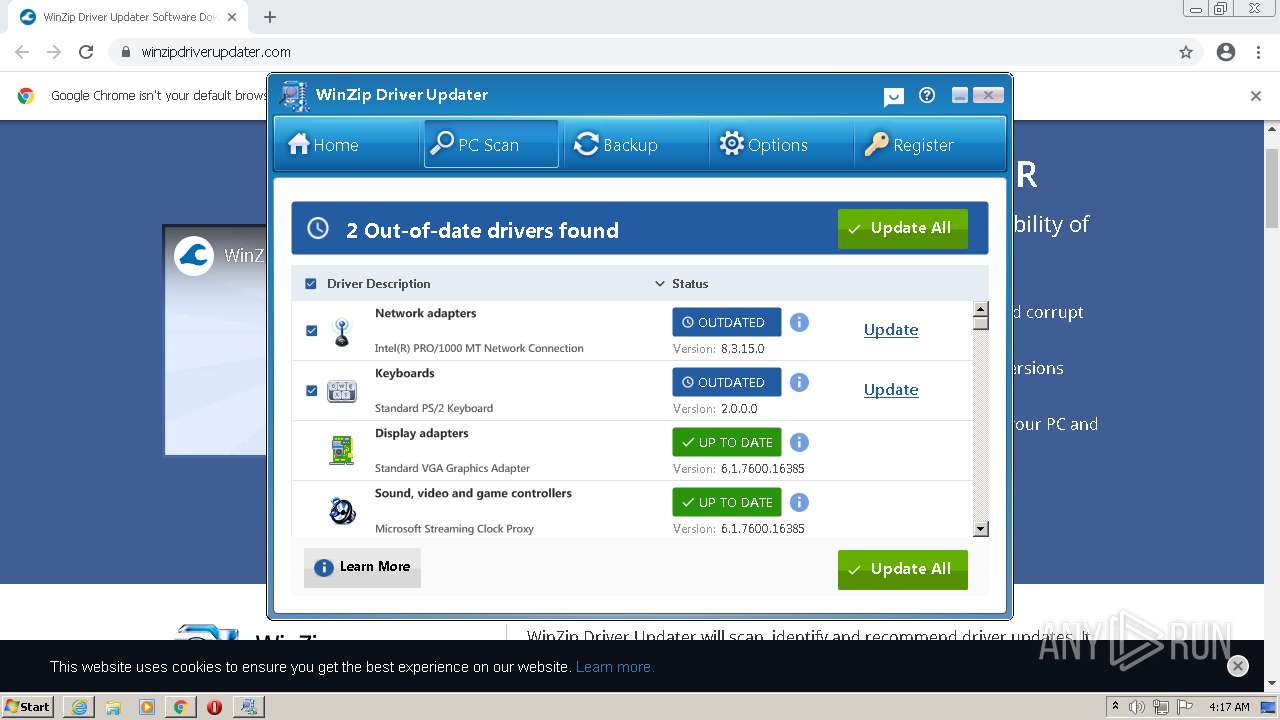This screenshot has width=1280, height=720.
Task: Click the Driver Updater taskbar icon
Action: [248, 707]
